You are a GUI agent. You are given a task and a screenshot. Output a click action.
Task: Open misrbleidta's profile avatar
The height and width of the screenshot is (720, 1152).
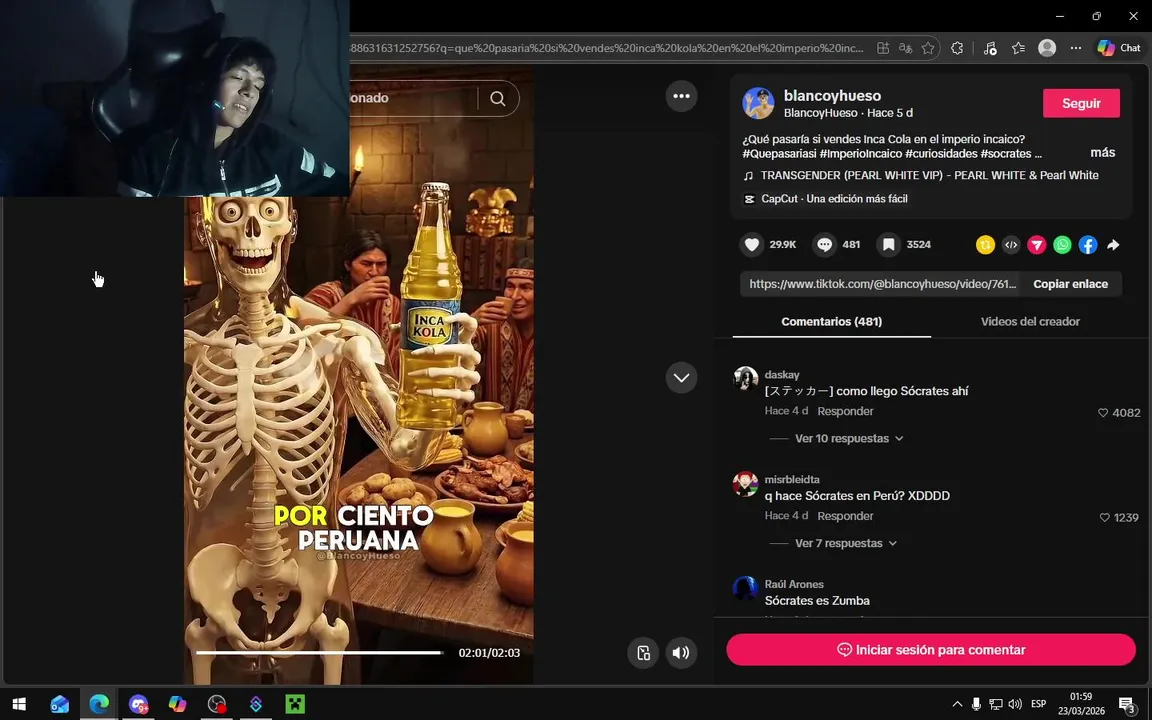pyautogui.click(x=746, y=483)
